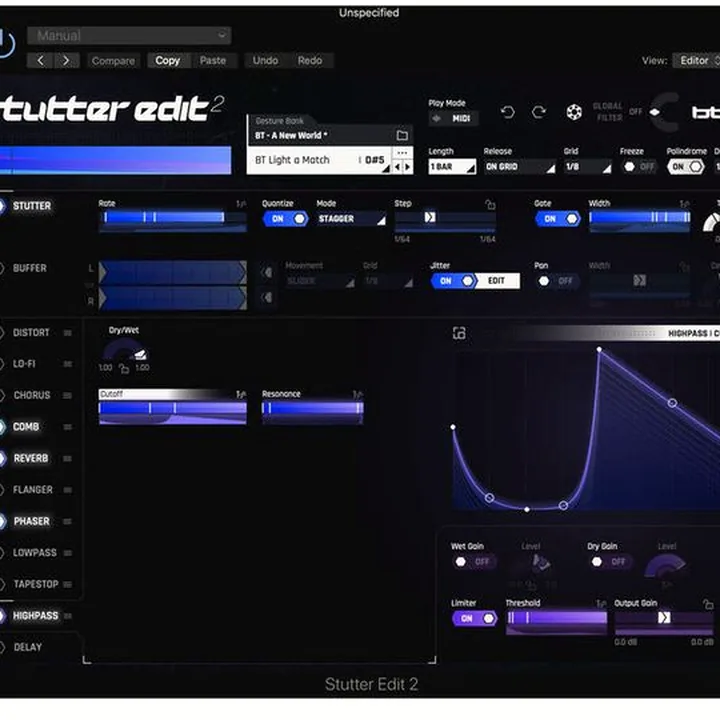Viewport: 720px width, 720px height.
Task: Open the buffer Movement dropdown
Action: pyautogui.click(x=320, y=281)
